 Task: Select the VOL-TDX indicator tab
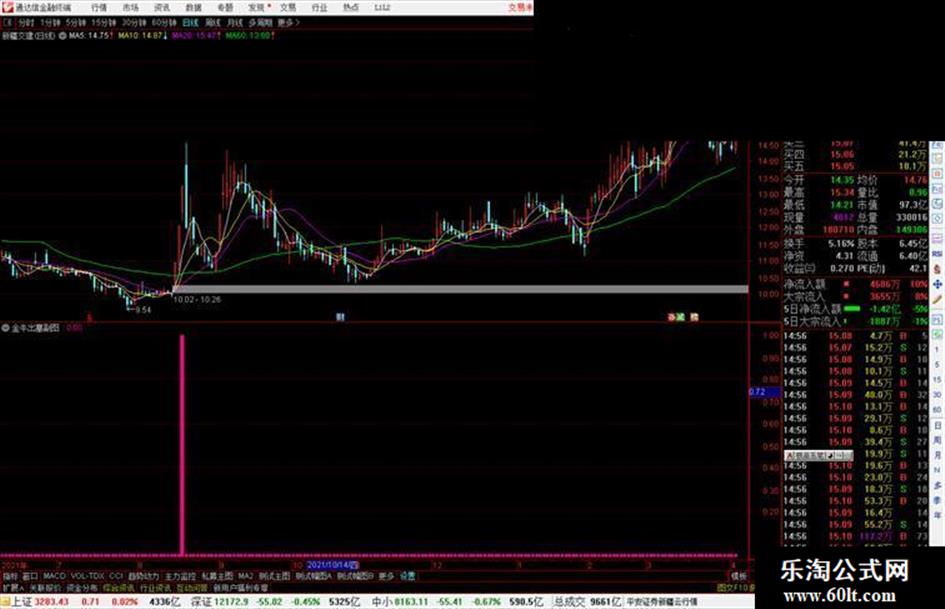(87, 576)
